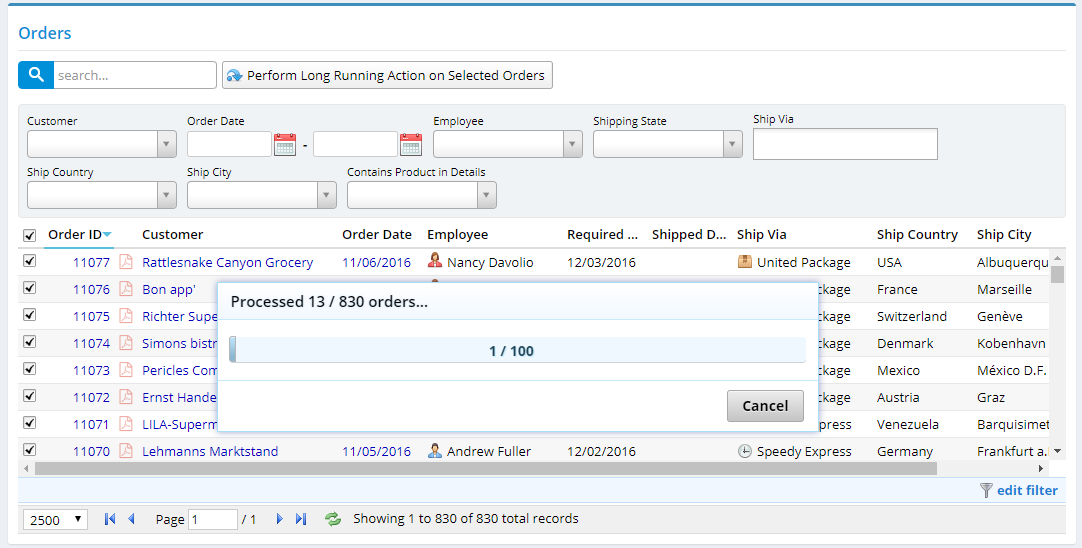
Task: Expand the Customer filter dropdown
Action: click(x=167, y=145)
